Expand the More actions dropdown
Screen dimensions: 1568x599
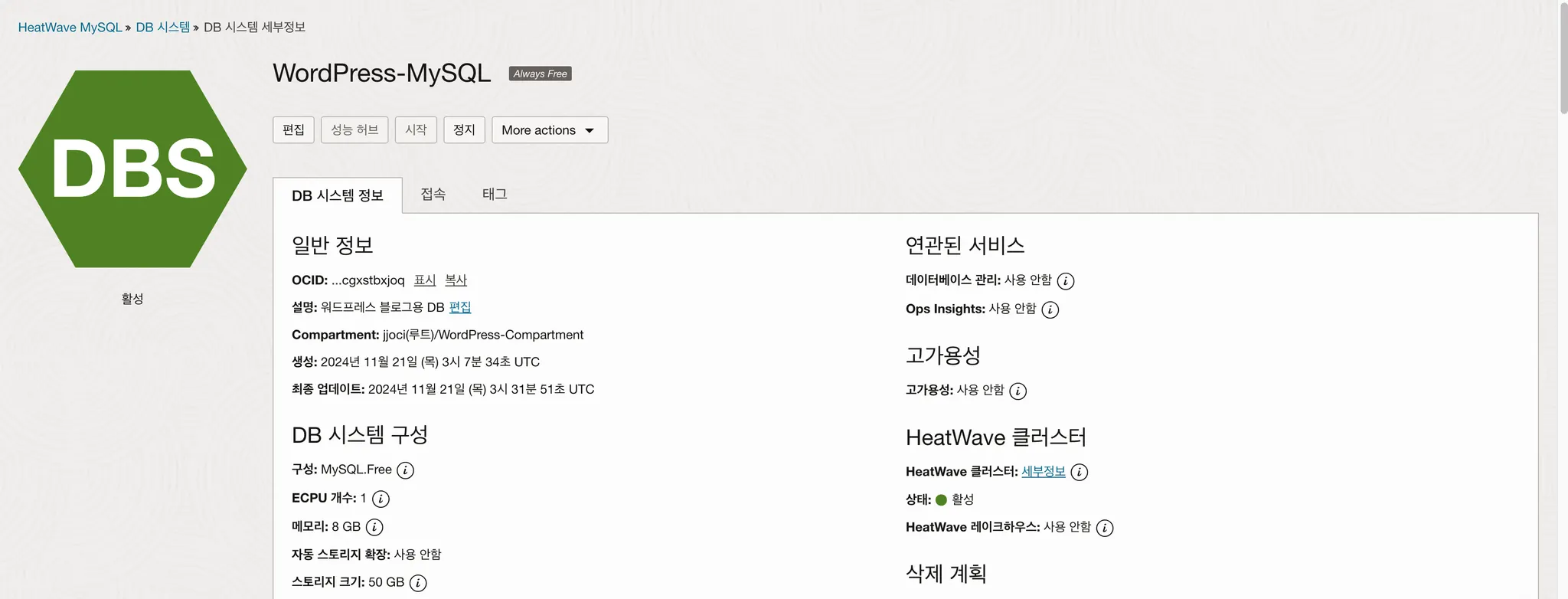coord(550,130)
